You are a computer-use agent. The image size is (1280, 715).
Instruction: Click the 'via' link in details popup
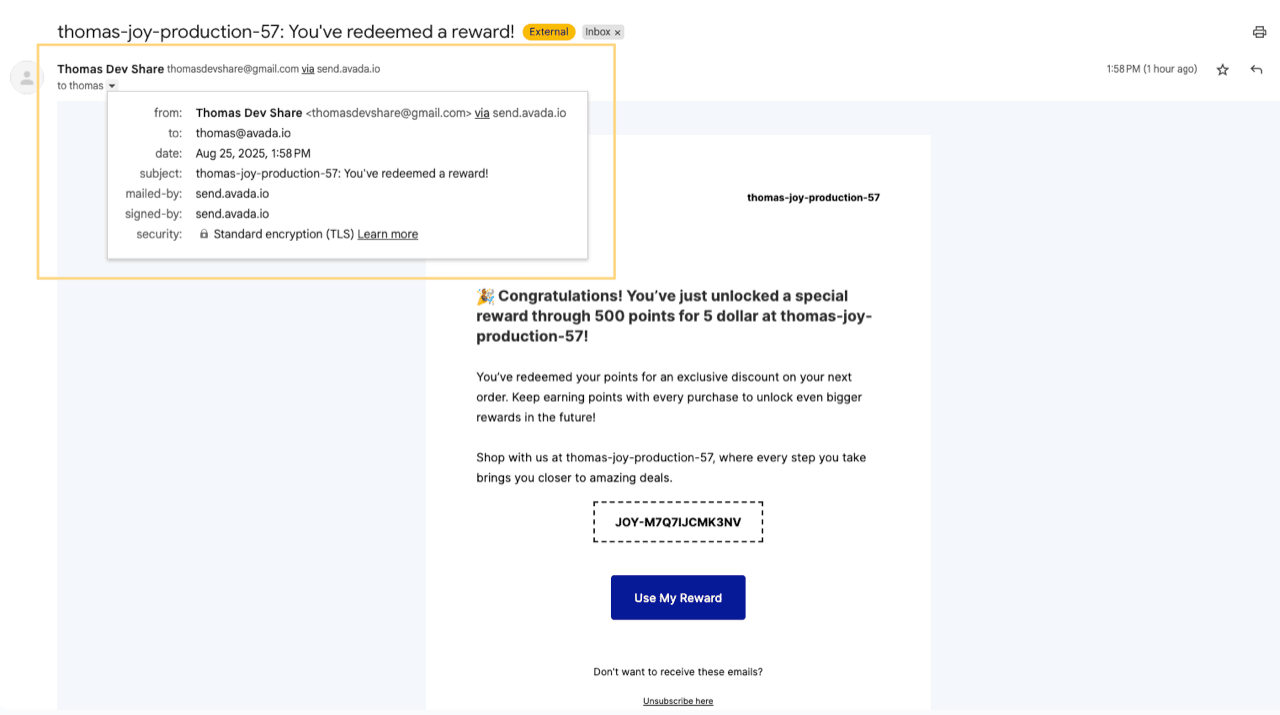(x=482, y=113)
